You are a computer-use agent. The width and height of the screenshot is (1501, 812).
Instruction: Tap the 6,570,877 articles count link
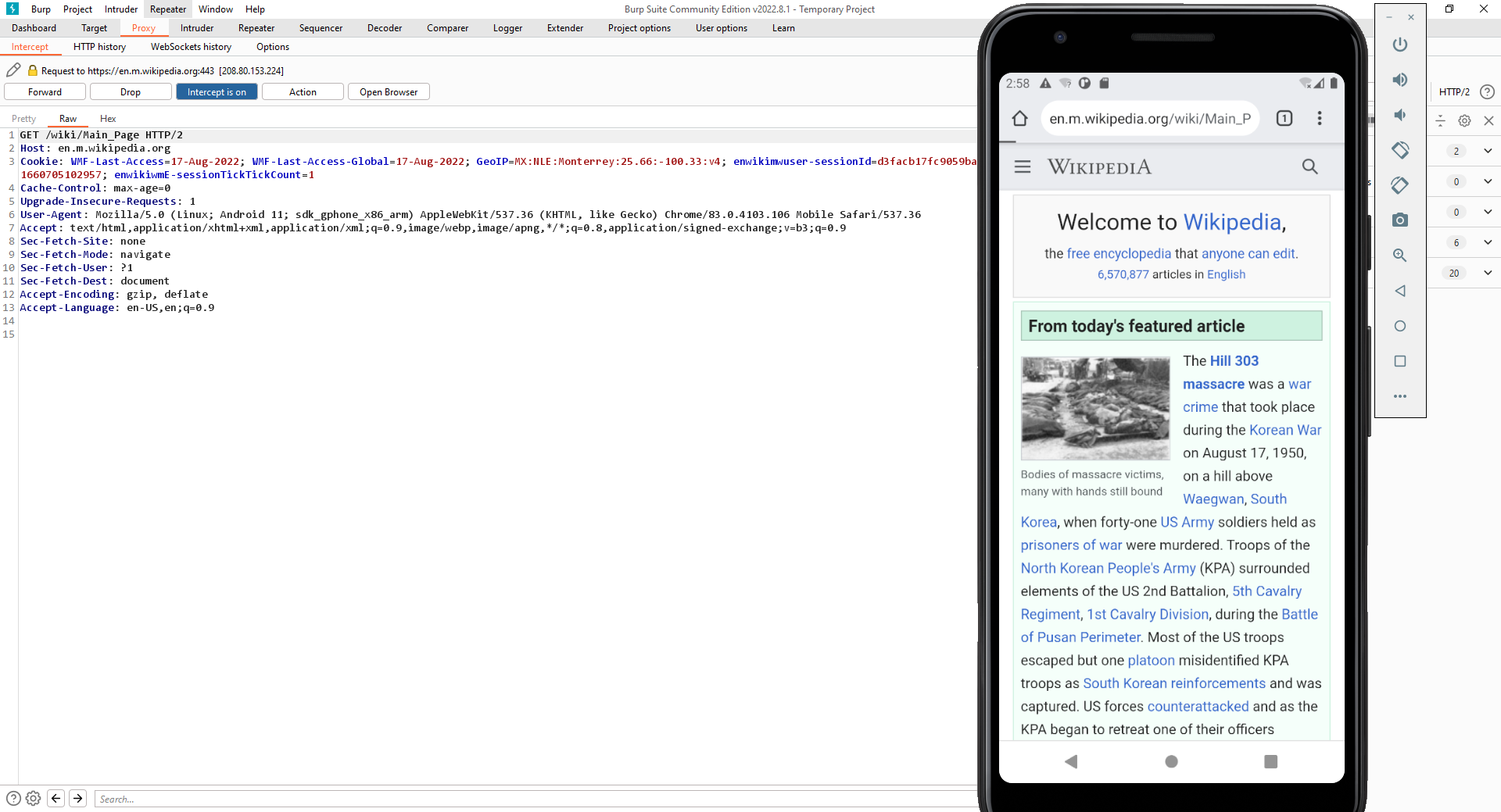[1123, 274]
